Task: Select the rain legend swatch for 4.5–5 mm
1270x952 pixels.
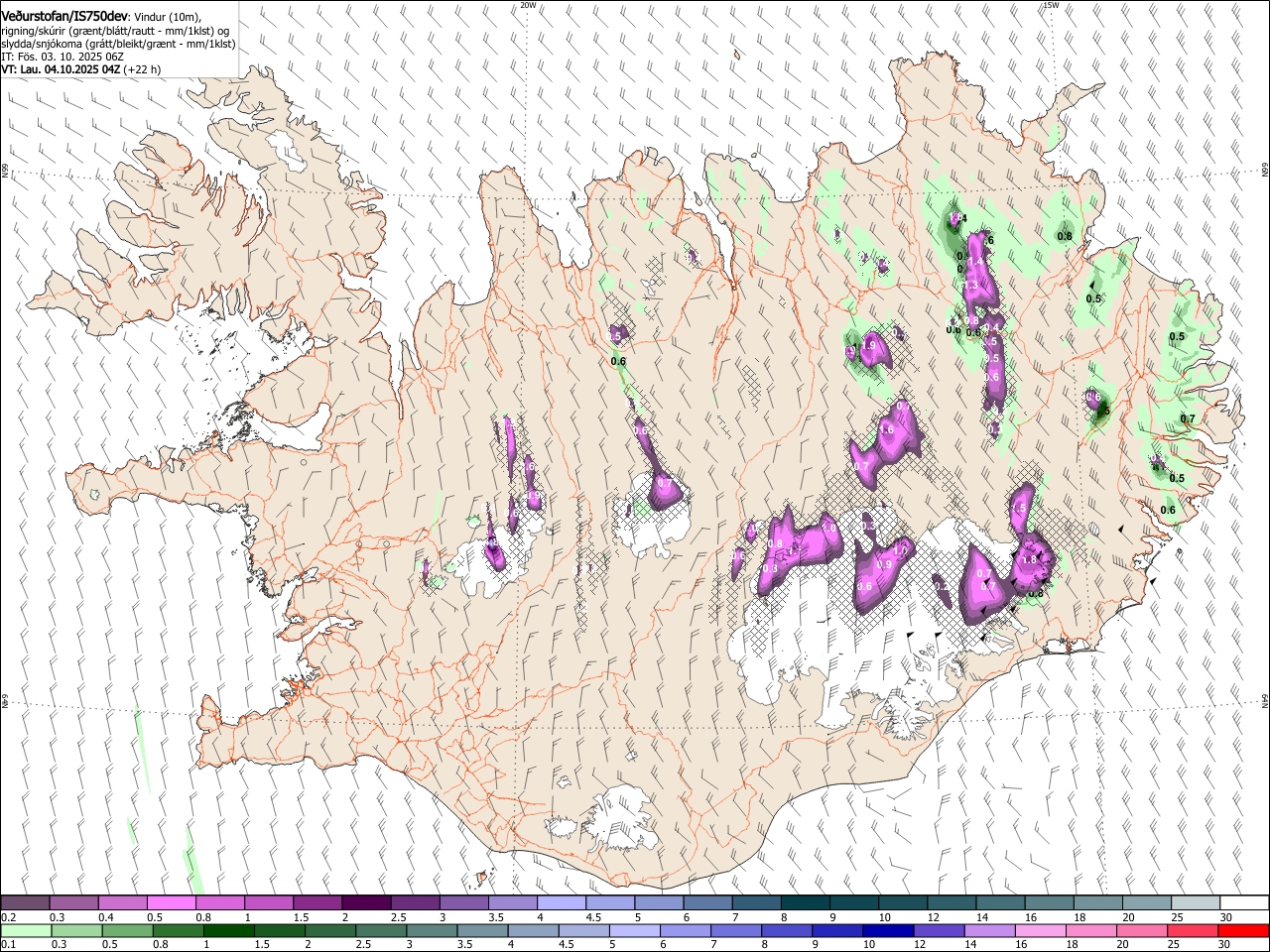Action: click(583, 930)
